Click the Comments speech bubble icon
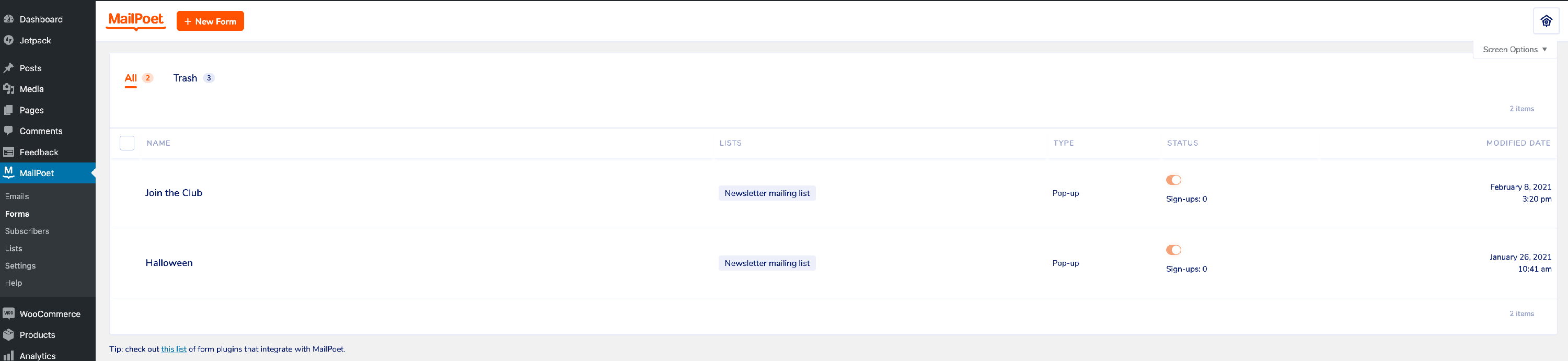This screenshot has width=1568, height=361. click(8, 131)
